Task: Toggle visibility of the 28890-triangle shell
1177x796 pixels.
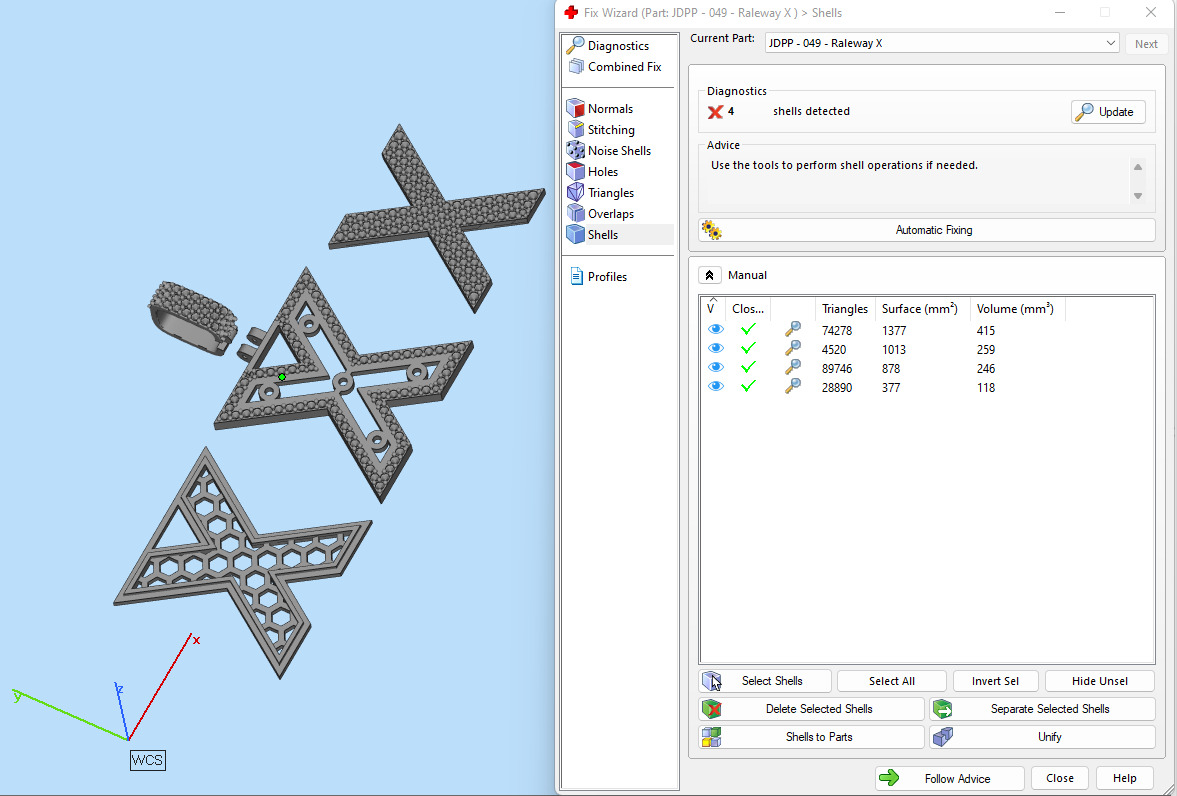Action: [x=715, y=386]
